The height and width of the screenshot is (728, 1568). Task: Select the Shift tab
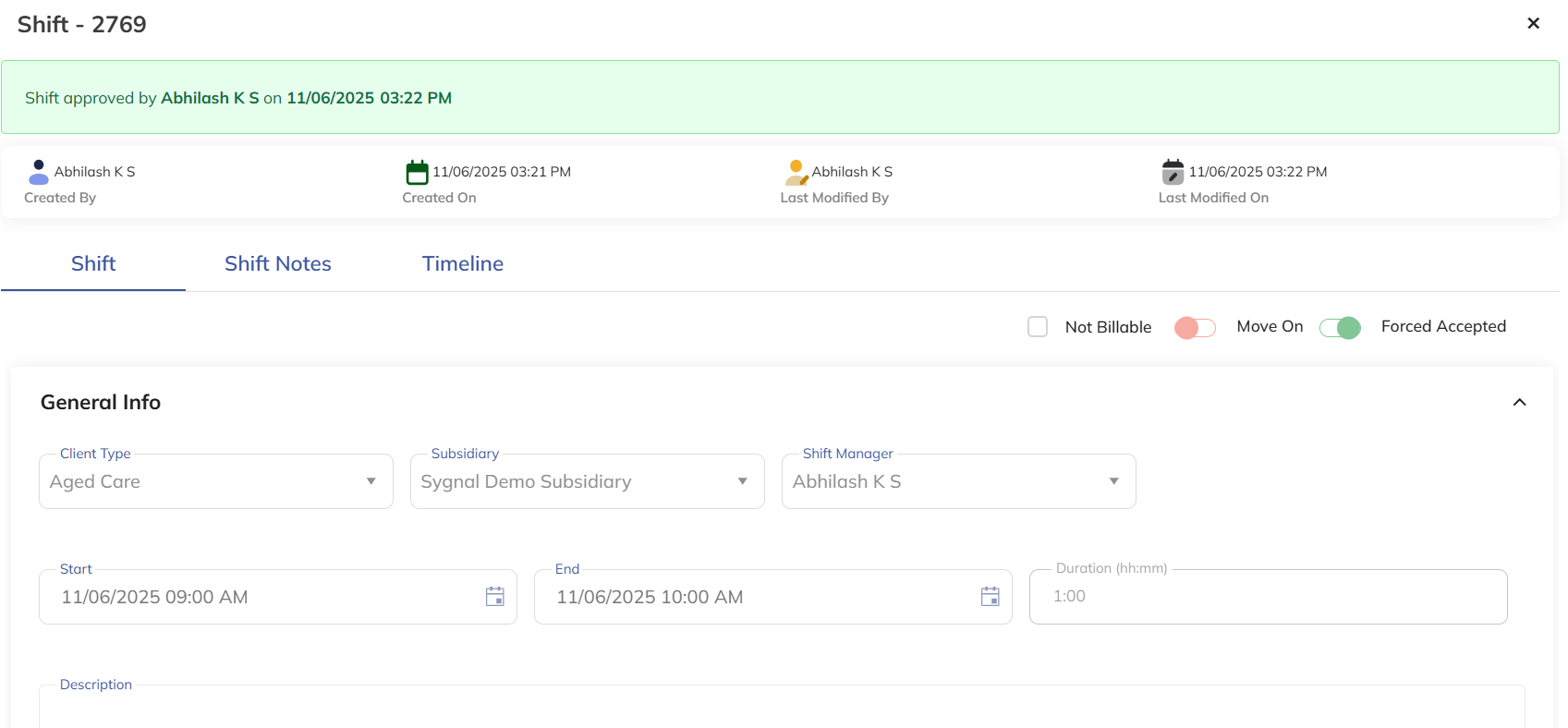[93, 263]
